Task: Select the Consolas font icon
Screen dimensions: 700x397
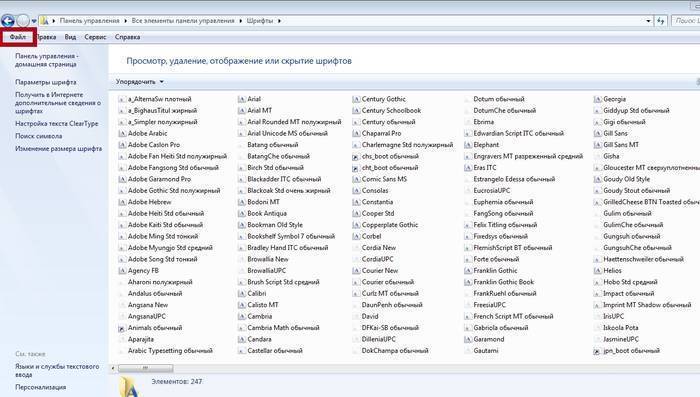Action: pyautogui.click(x=356, y=191)
